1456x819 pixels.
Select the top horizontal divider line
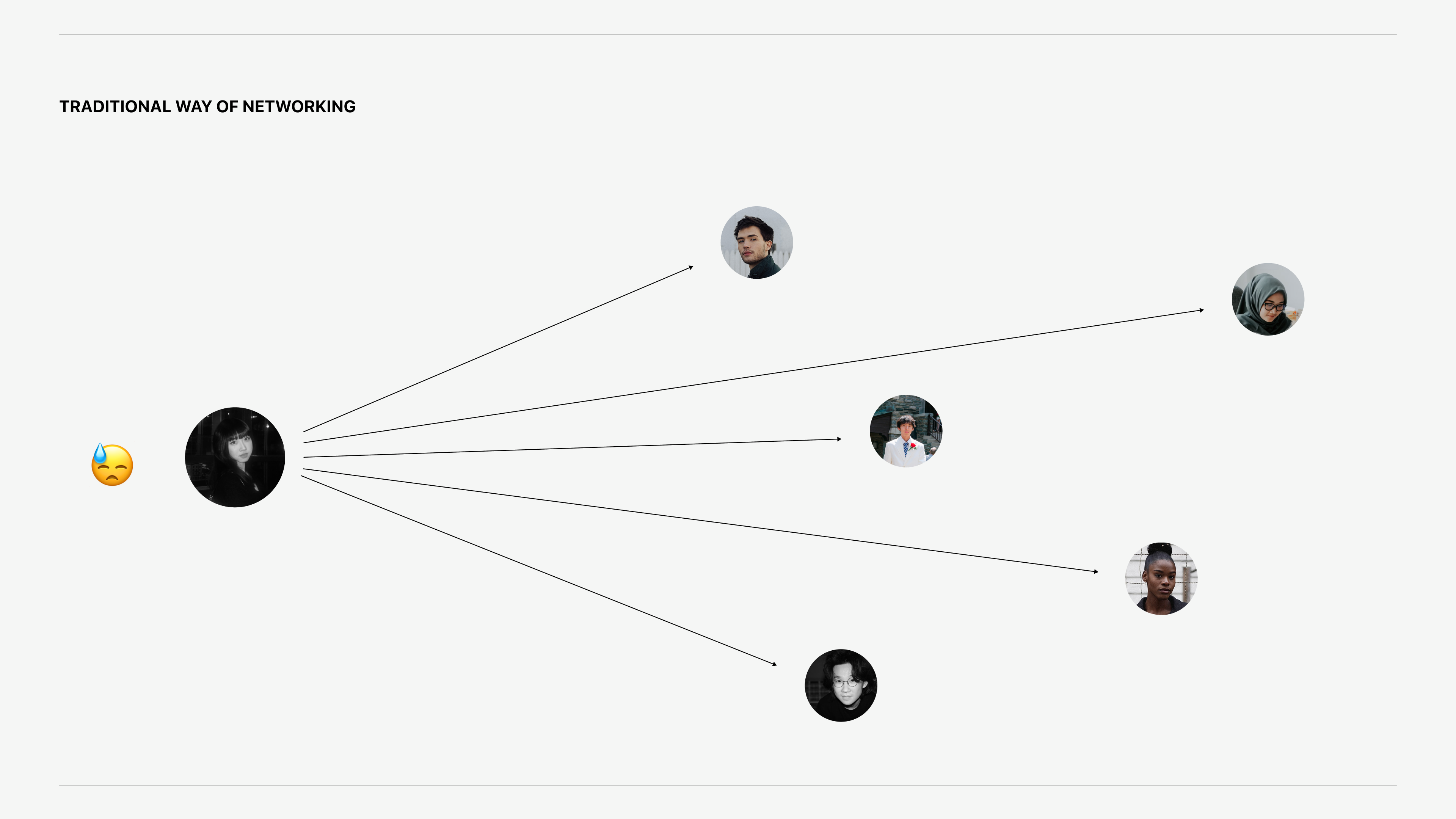(728, 35)
